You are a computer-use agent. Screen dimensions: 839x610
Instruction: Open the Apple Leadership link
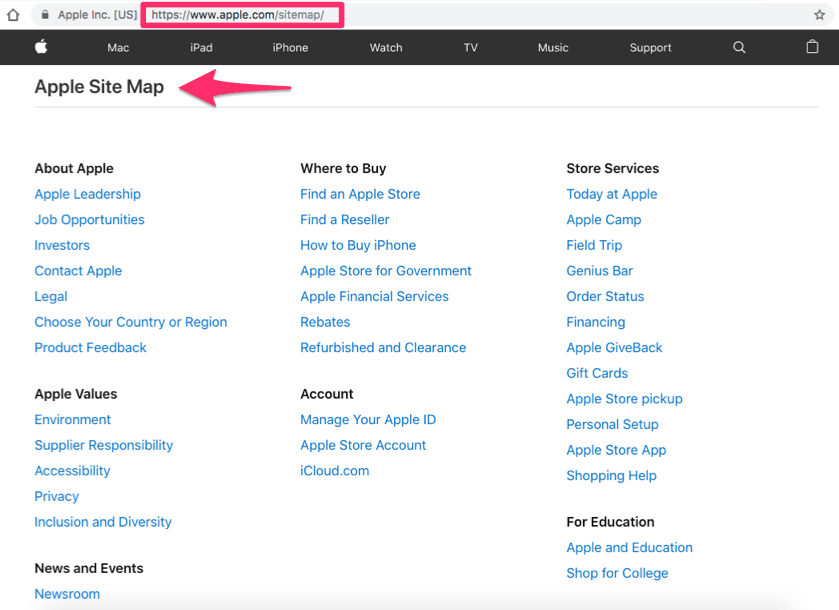[x=88, y=194]
